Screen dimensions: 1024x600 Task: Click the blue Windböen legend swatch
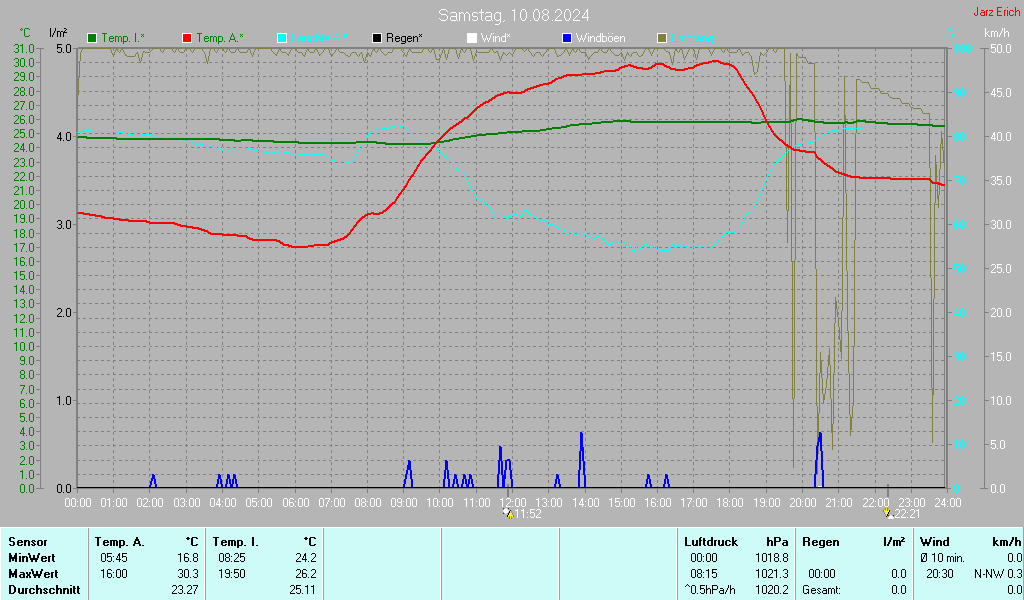pyautogui.click(x=567, y=38)
